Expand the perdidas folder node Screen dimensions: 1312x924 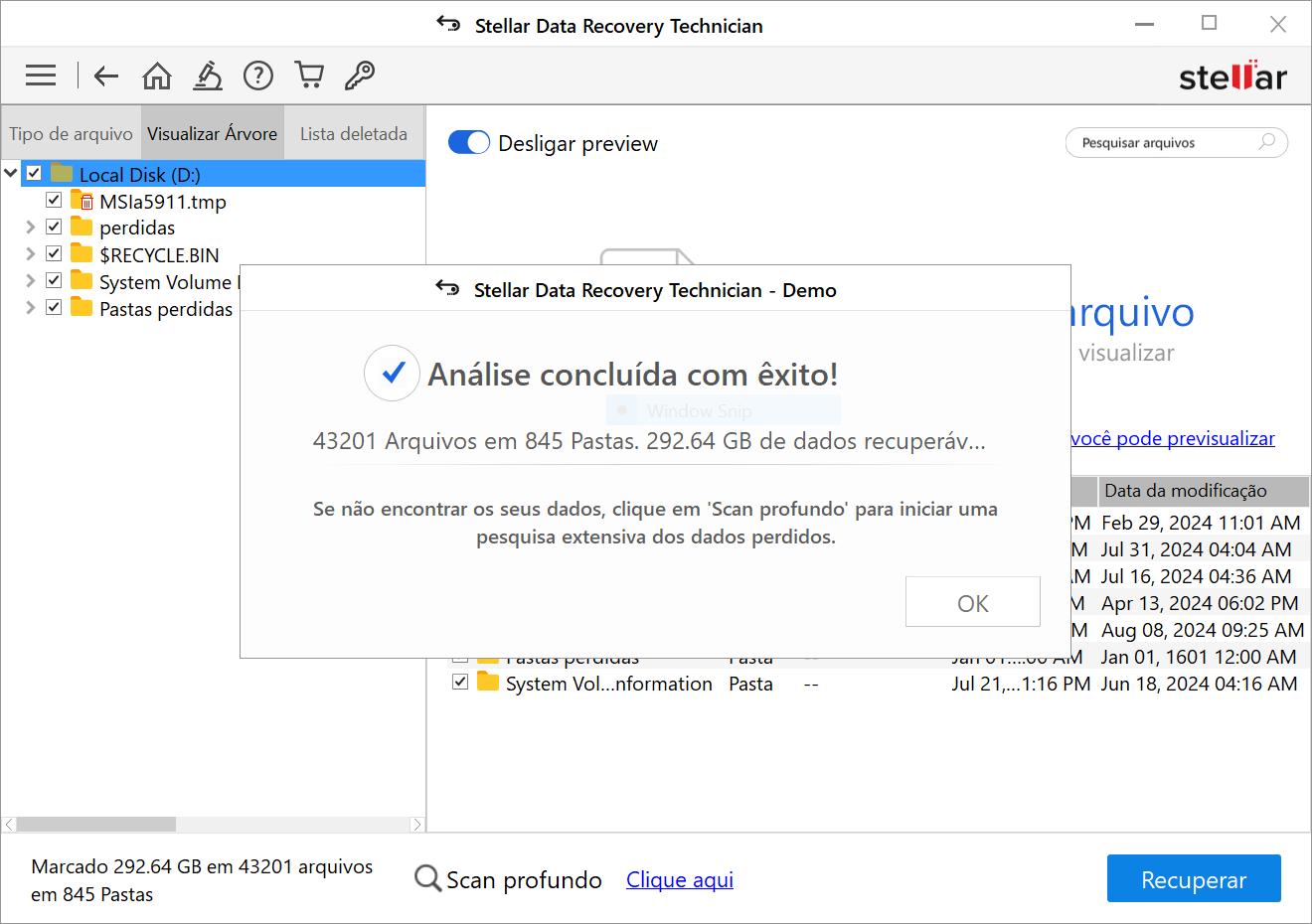click(x=31, y=227)
